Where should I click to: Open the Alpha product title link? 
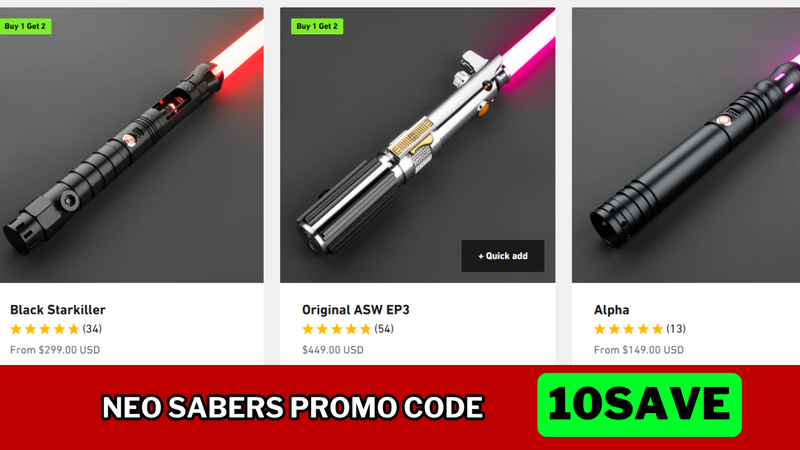611,310
